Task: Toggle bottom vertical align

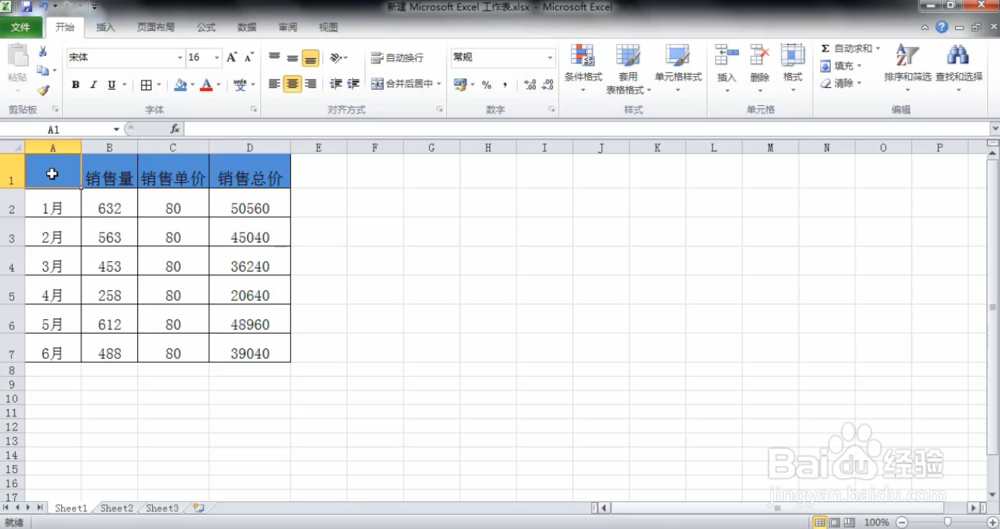Action: click(311, 58)
